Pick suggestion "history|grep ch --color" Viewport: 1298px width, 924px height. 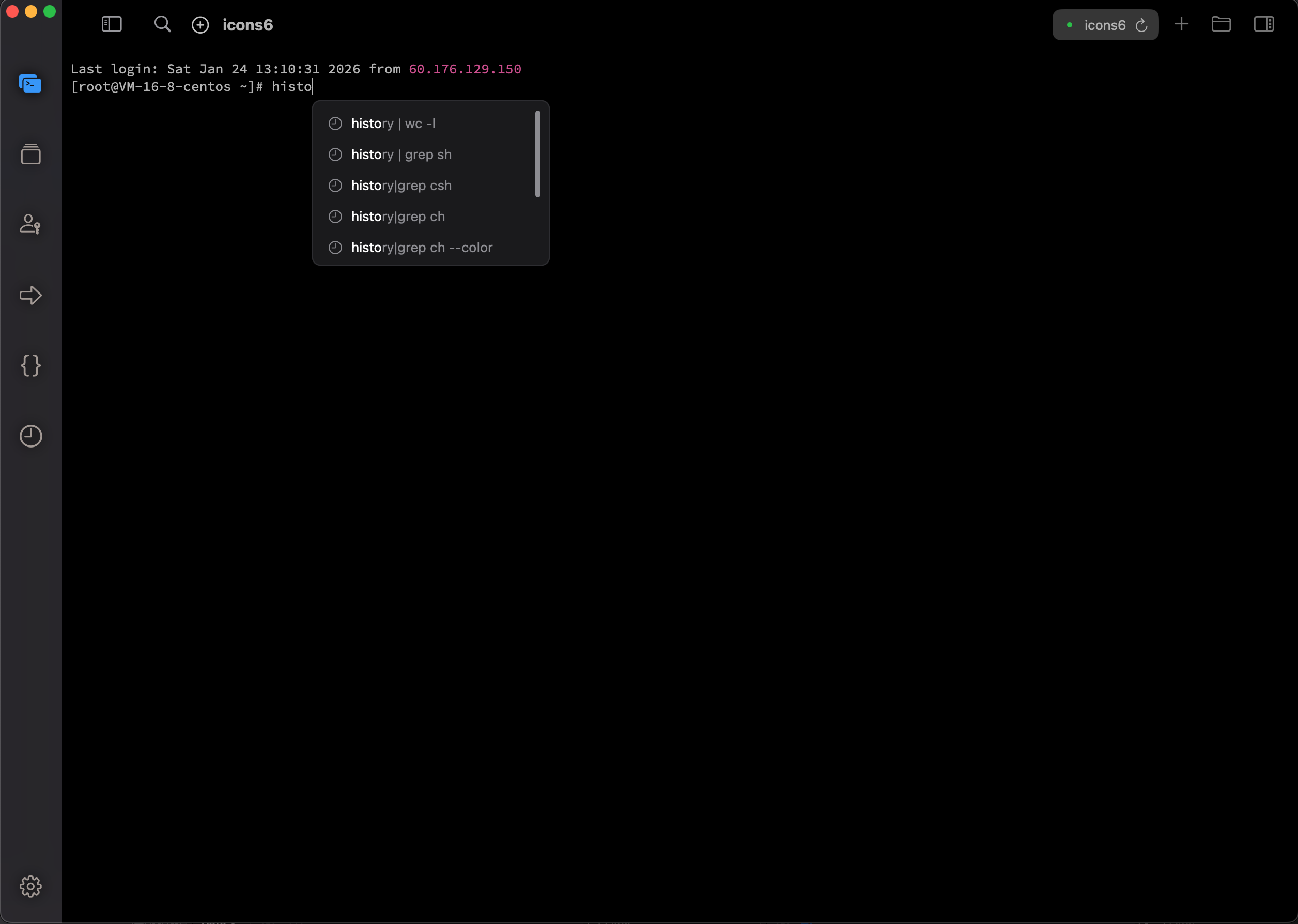pos(422,248)
